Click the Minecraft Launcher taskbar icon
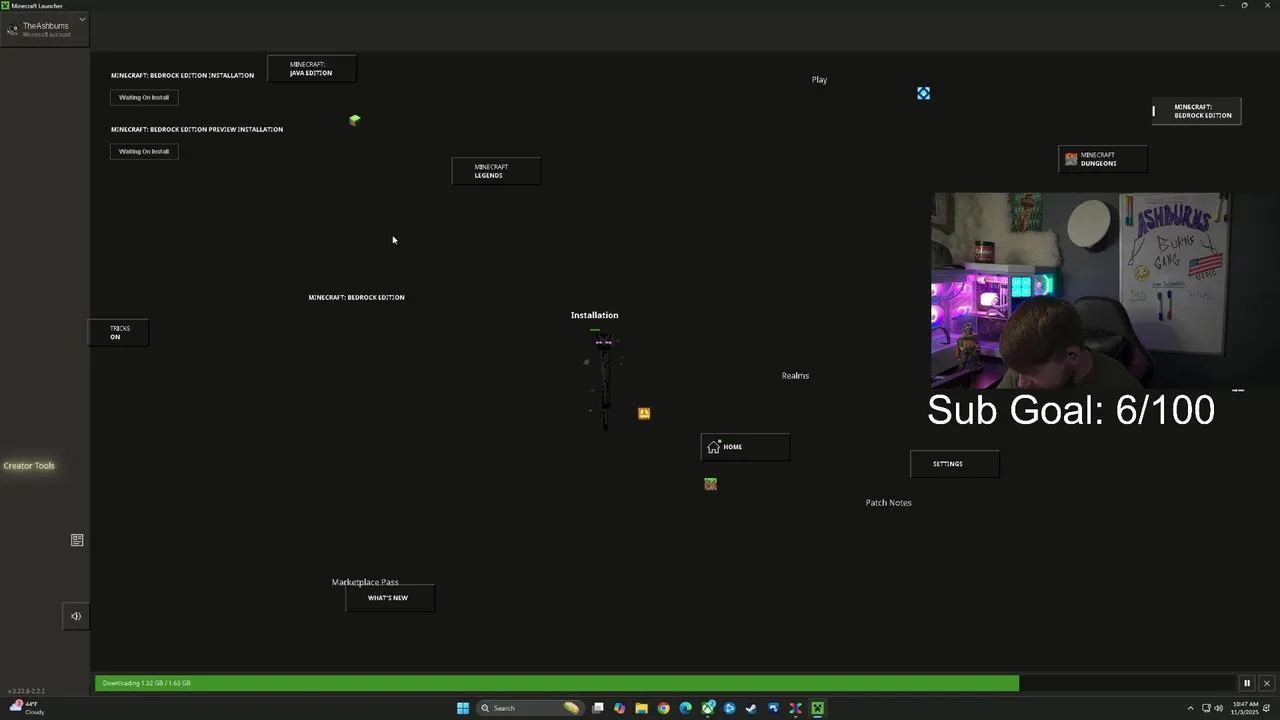Viewport: 1280px width, 720px height. click(x=817, y=708)
